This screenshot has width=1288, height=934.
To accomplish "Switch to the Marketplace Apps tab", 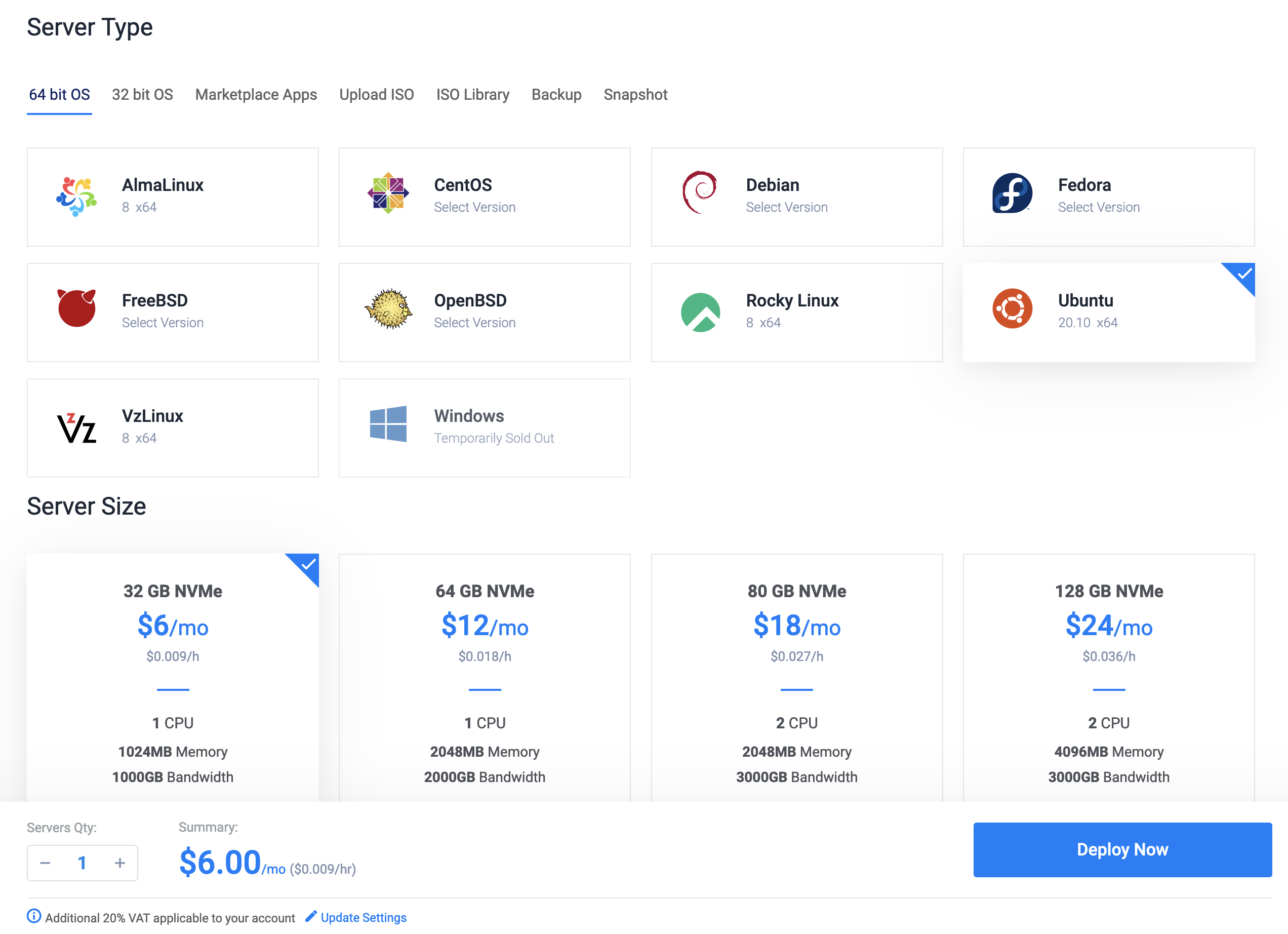I will pos(256,95).
